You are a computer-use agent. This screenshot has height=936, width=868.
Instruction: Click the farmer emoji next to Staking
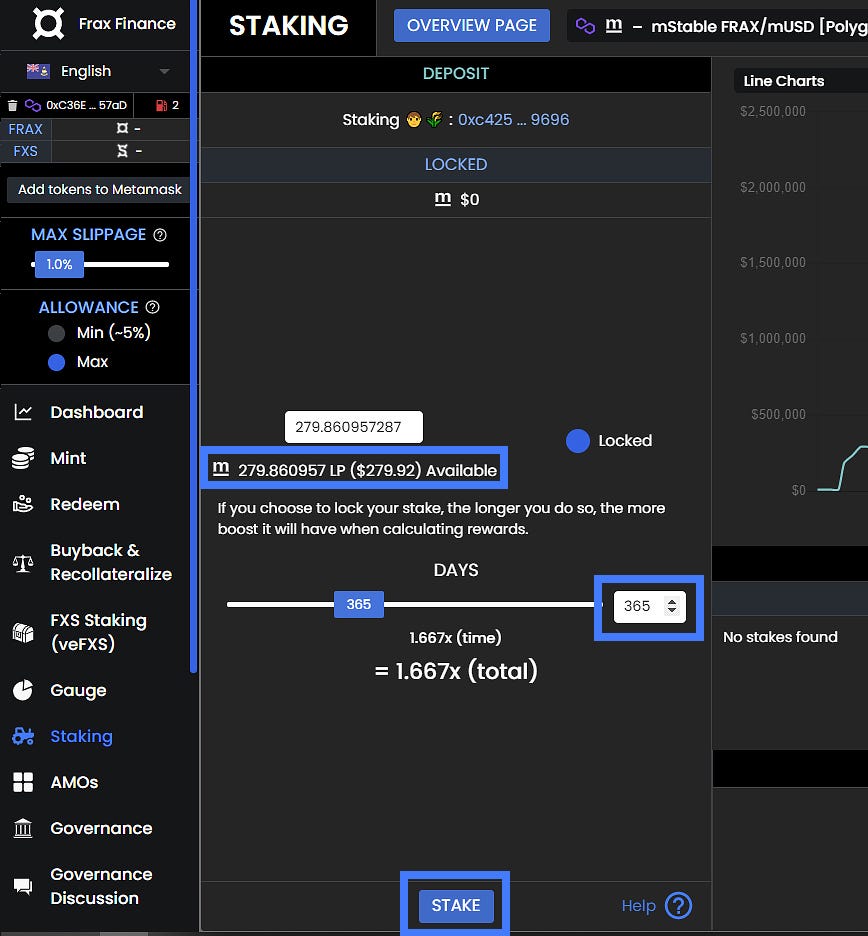pos(414,119)
